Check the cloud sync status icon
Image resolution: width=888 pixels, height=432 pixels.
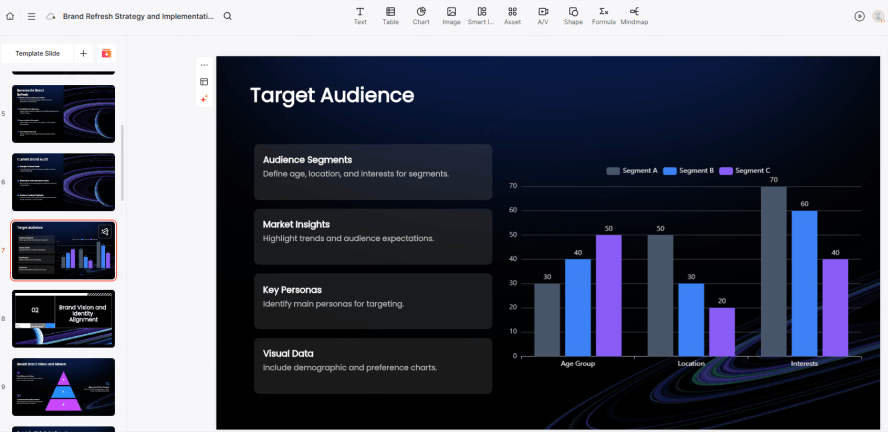[x=50, y=16]
